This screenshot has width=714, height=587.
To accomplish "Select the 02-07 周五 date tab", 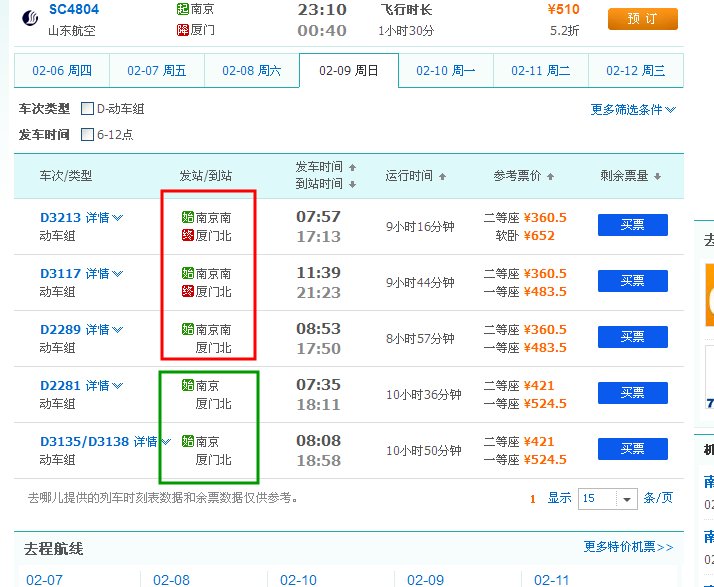I will pos(157,70).
